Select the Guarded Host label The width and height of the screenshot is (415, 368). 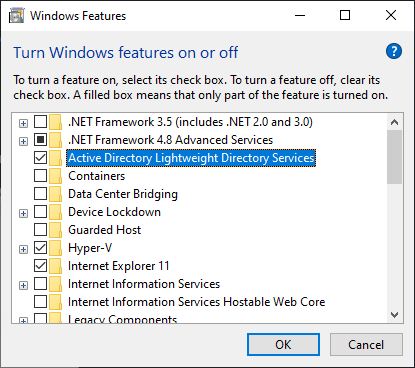pyautogui.click(x=104, y=230)
